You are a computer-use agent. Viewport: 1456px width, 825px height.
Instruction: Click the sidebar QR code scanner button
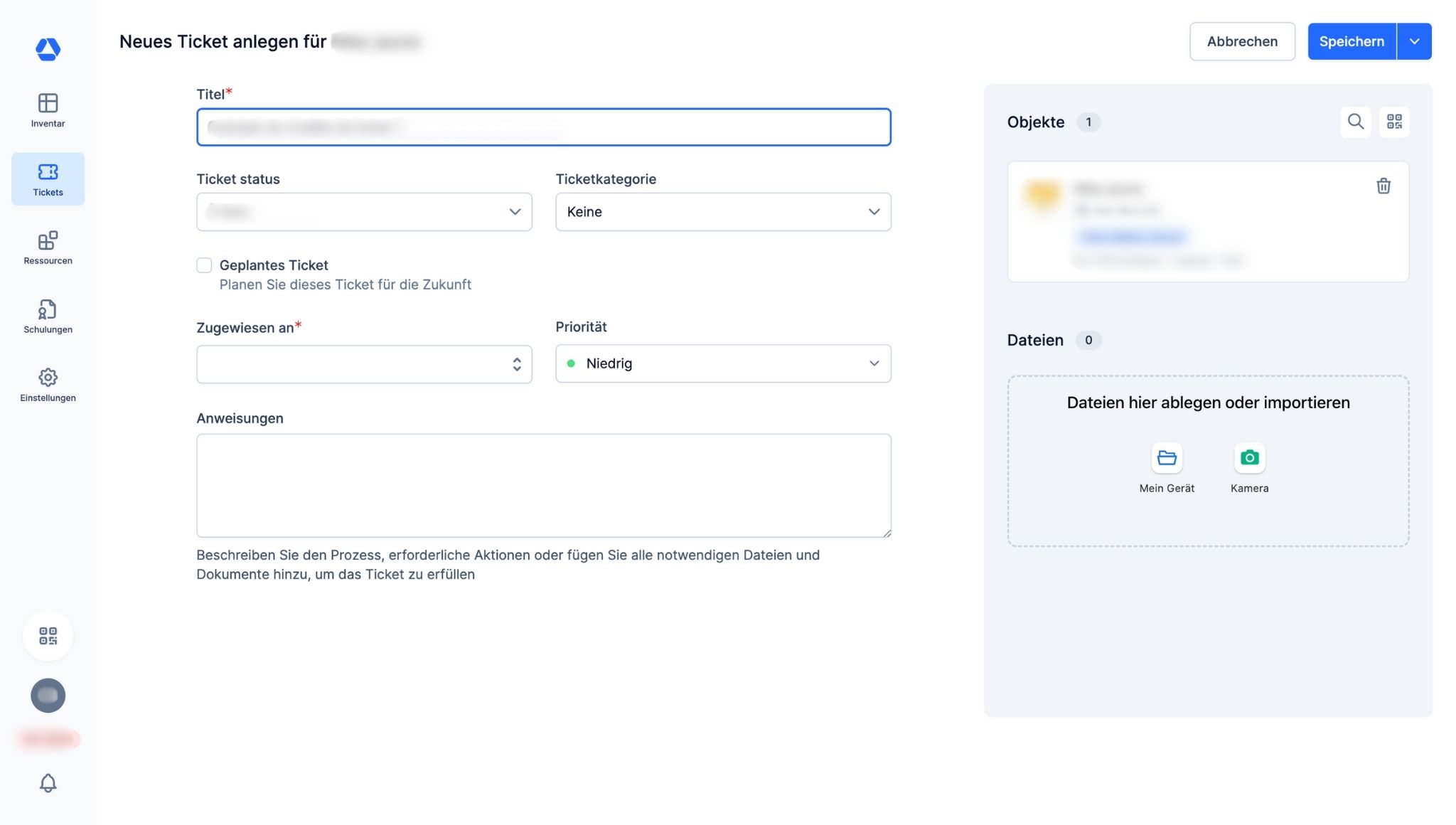48,636
